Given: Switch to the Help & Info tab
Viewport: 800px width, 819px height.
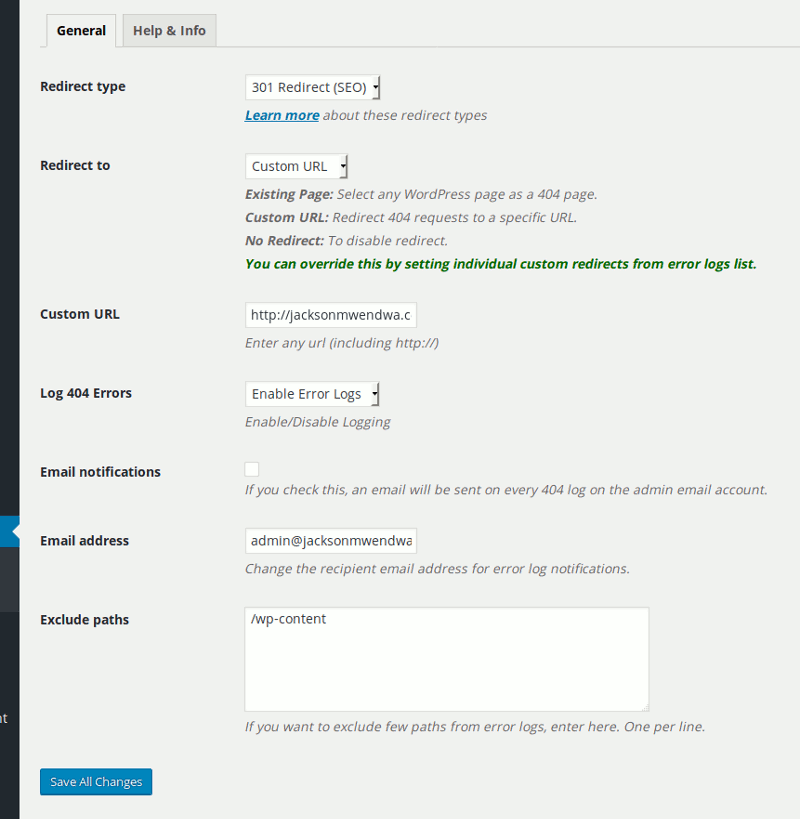Looking at the screenshot, I should (x=169, y=30).
